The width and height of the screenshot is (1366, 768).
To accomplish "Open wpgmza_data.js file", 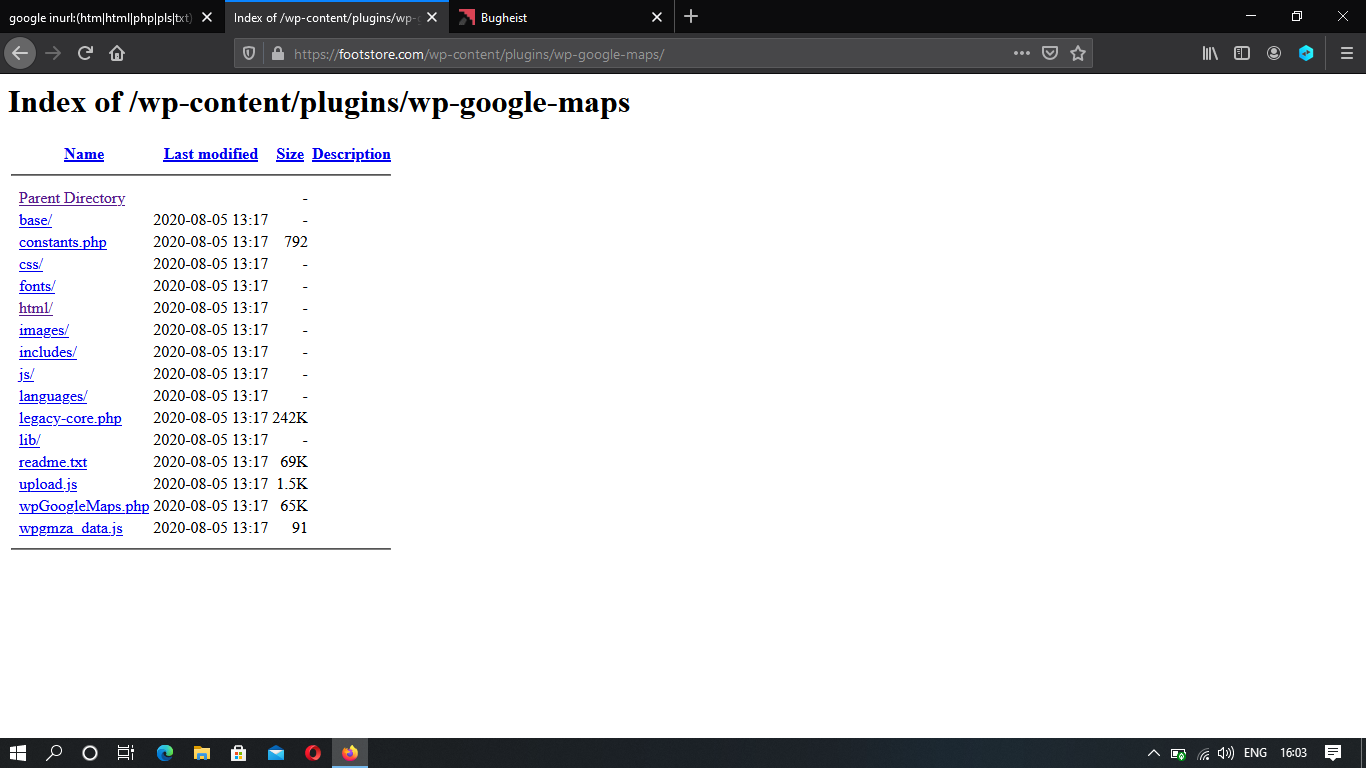I will coord(71,528).
